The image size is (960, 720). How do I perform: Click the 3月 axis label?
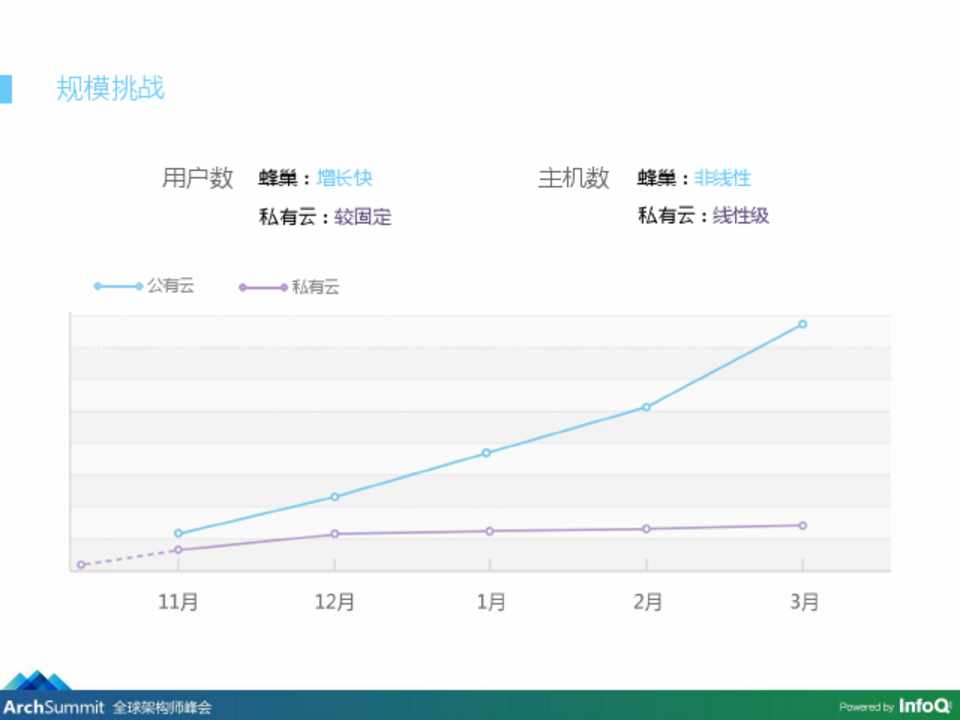(803, 602)
